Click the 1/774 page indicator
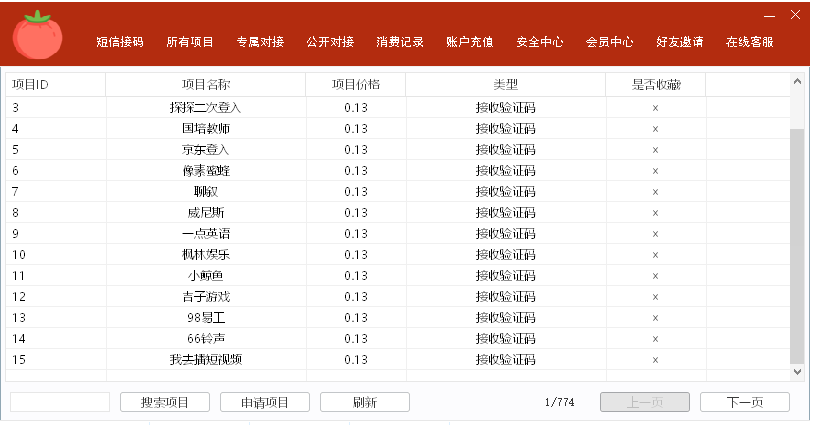The width and height of the screenshot is (815, 425). point(560,402)
